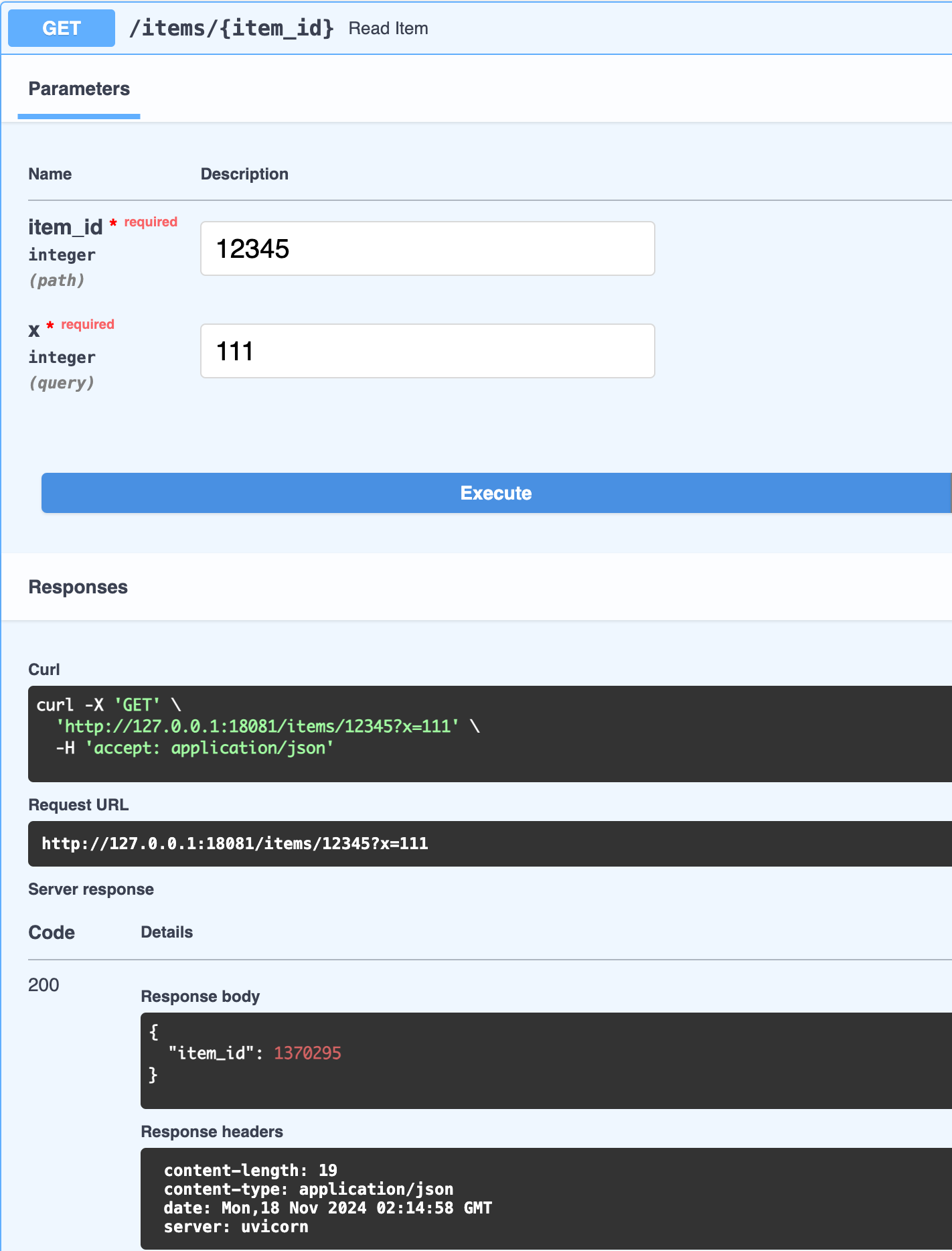Image resolution: width=952 pixels, height=1251 pixels.
Task: Collapse the /items/{item_id} endpoint path
Action: coord(231,28)
